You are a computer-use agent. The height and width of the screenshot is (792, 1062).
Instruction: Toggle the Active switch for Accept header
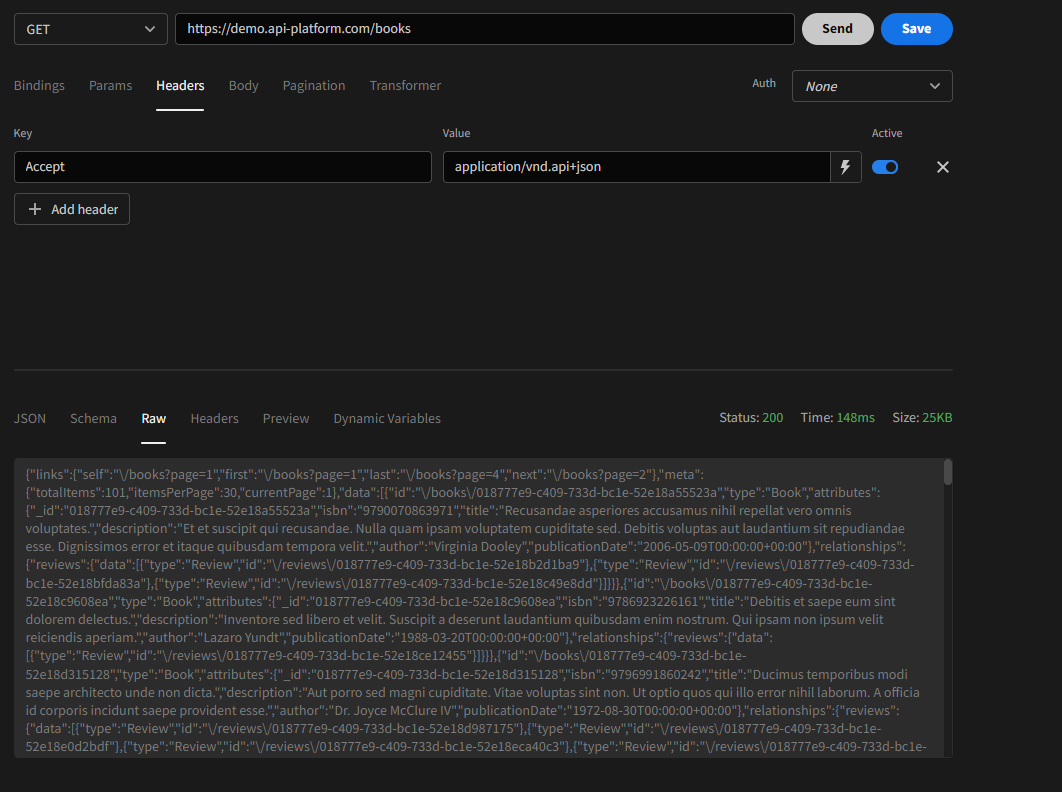coord(885,167)
